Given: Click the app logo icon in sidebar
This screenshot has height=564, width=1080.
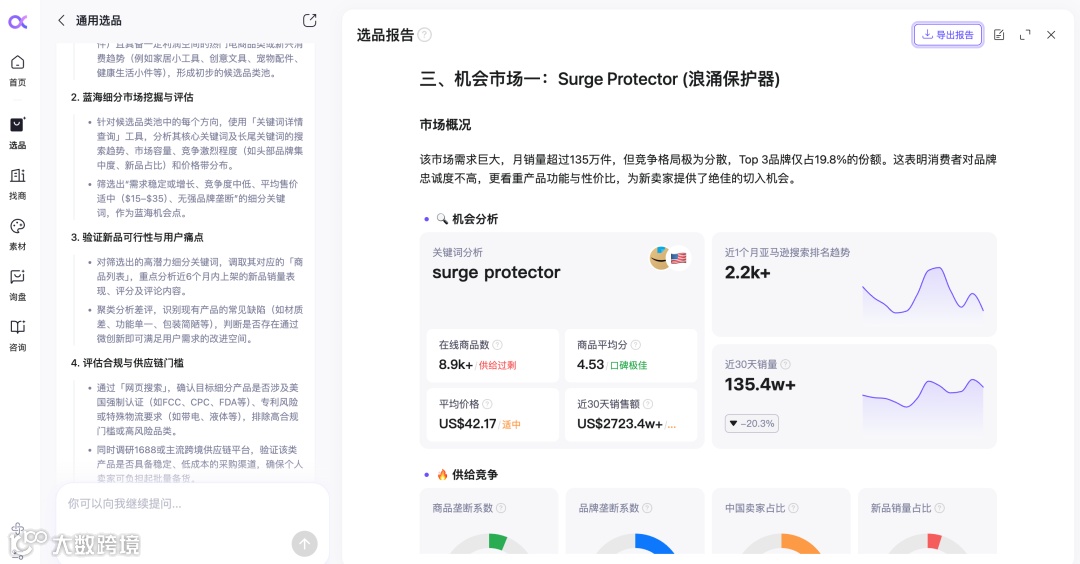Looking at the screenshot, I should pos(18,22).
